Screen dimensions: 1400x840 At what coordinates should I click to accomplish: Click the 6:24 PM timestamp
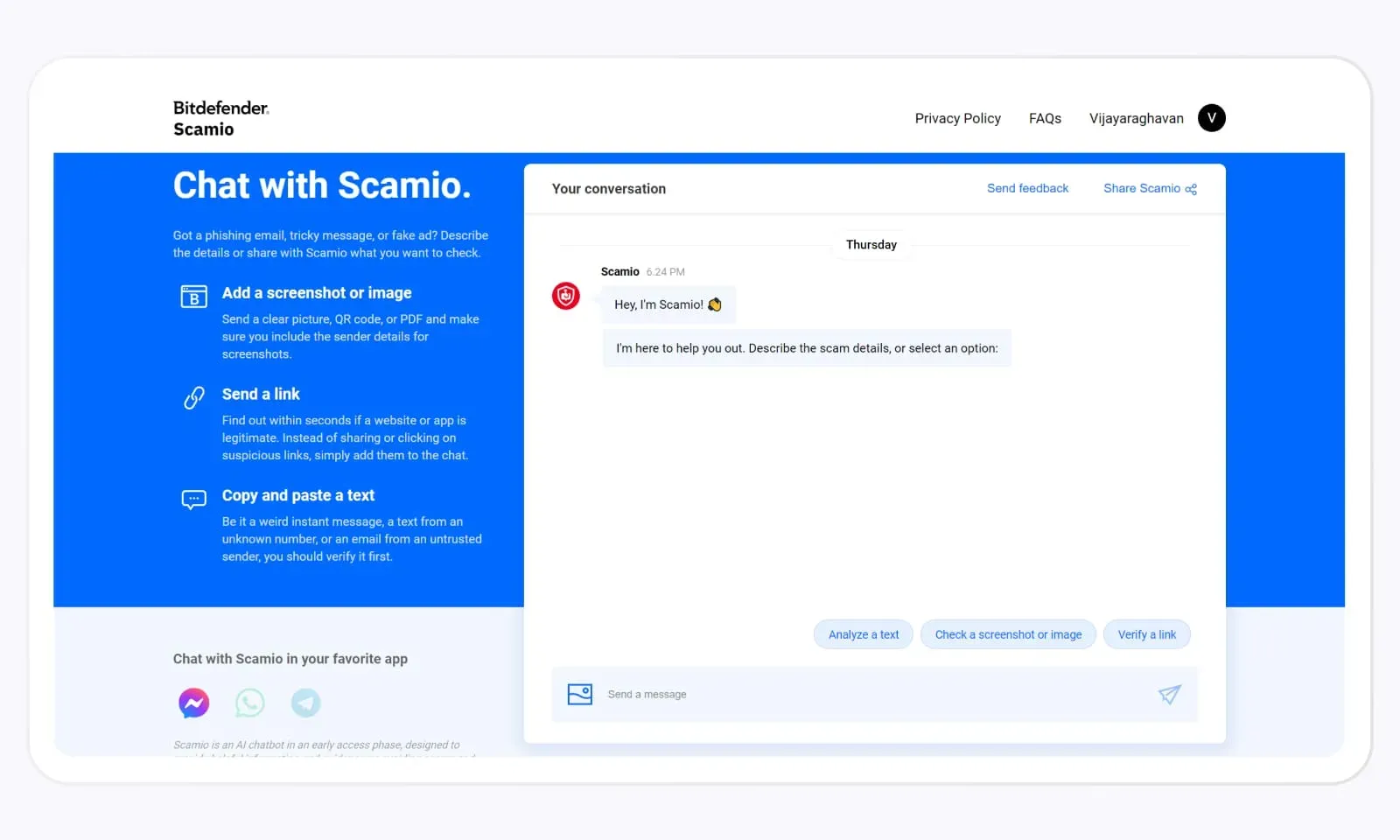click(665, 272)
